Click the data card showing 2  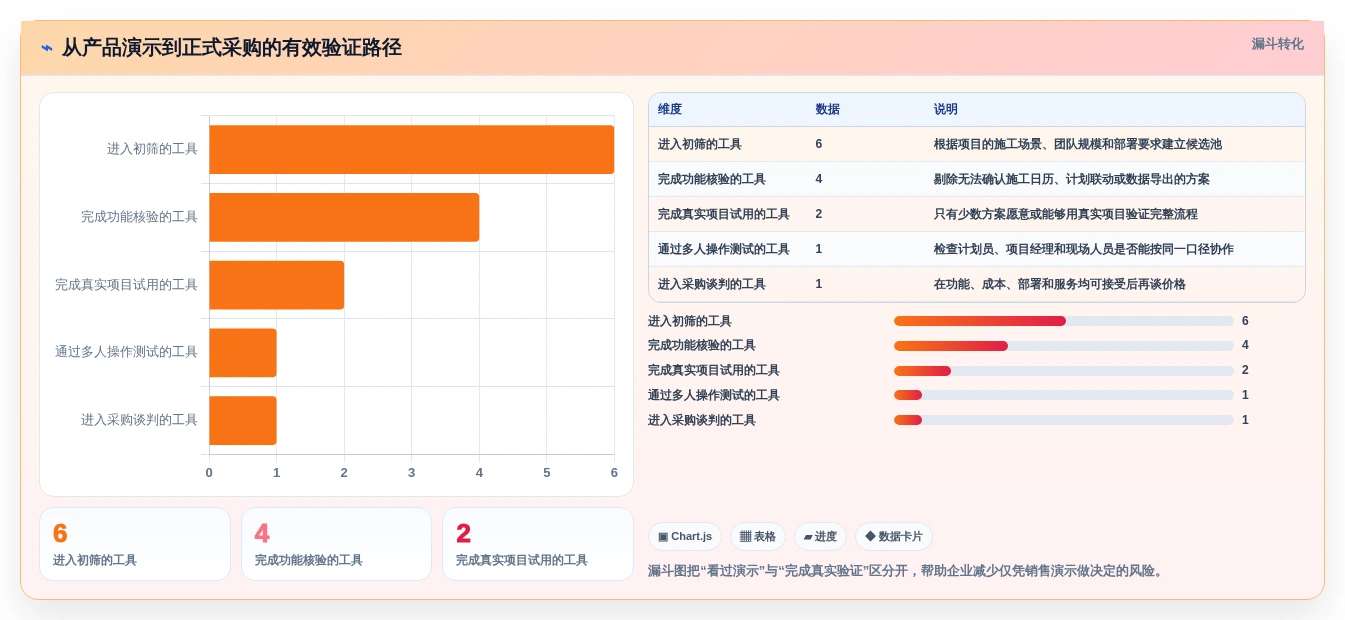pos(538,544)
